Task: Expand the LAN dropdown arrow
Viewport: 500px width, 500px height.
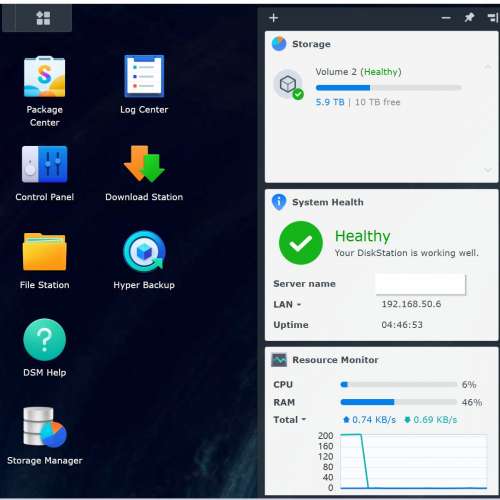Action: pyautogui.click(x=299, y=304)
